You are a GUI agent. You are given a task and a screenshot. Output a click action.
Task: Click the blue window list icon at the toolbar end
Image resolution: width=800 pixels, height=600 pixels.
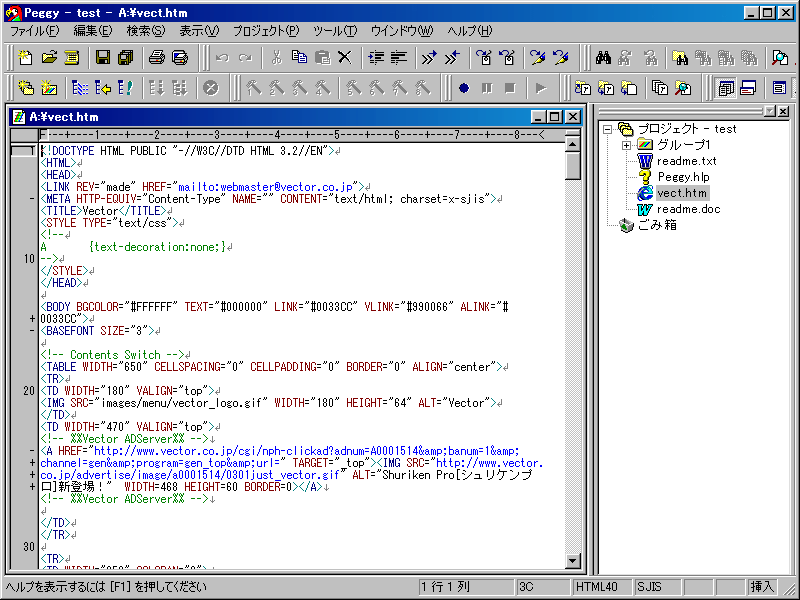[x=779, y=88]
